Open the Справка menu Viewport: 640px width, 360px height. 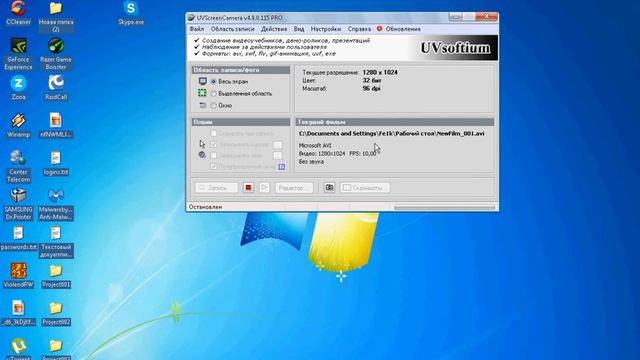point(359,29)
